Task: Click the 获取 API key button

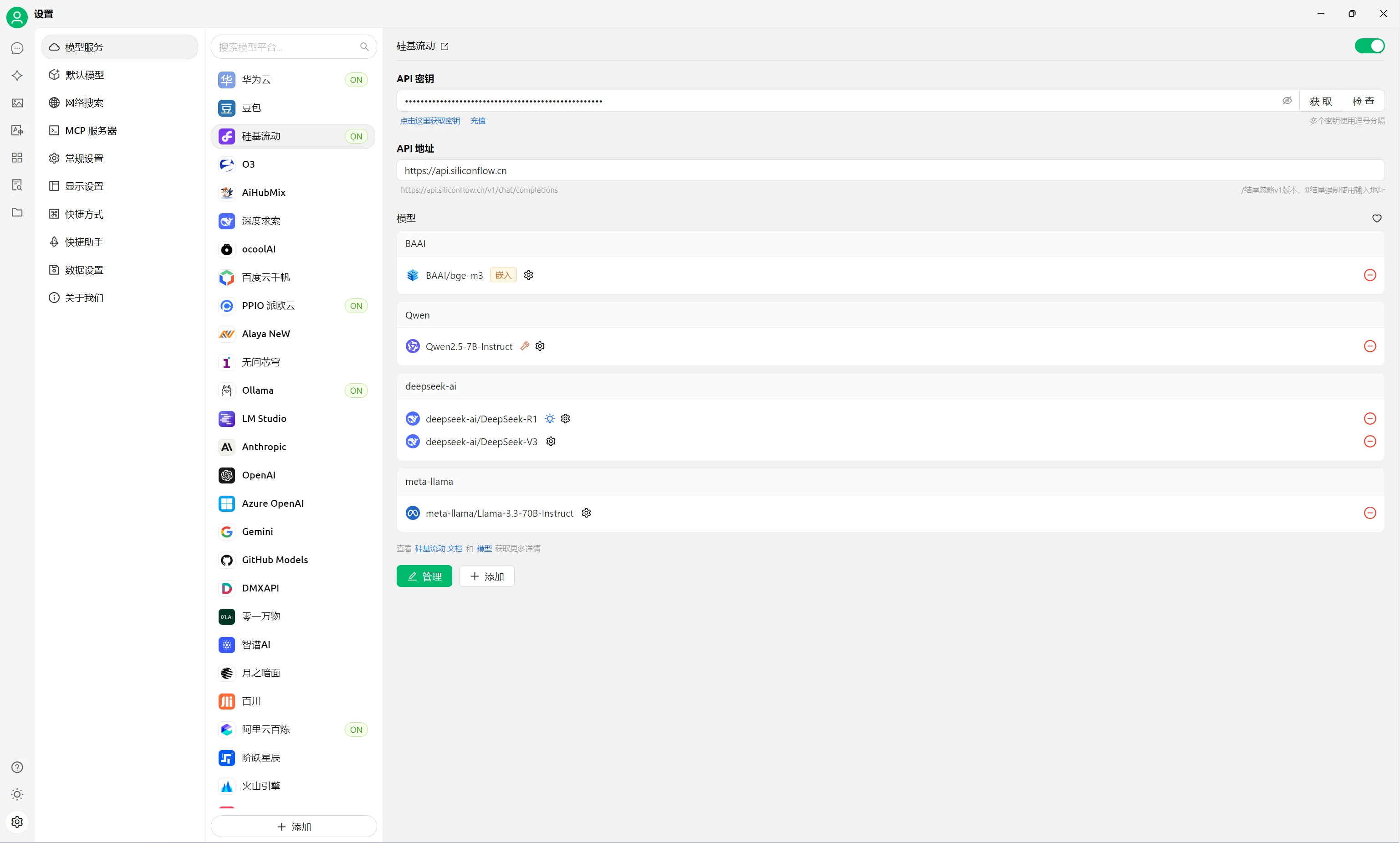Action: click(x=1320, y=101)
